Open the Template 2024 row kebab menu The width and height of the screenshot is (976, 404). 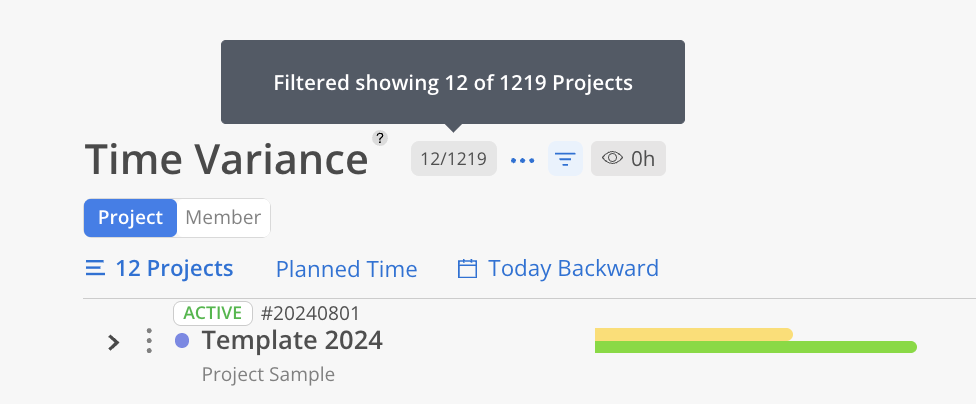[x=149, y=341]
